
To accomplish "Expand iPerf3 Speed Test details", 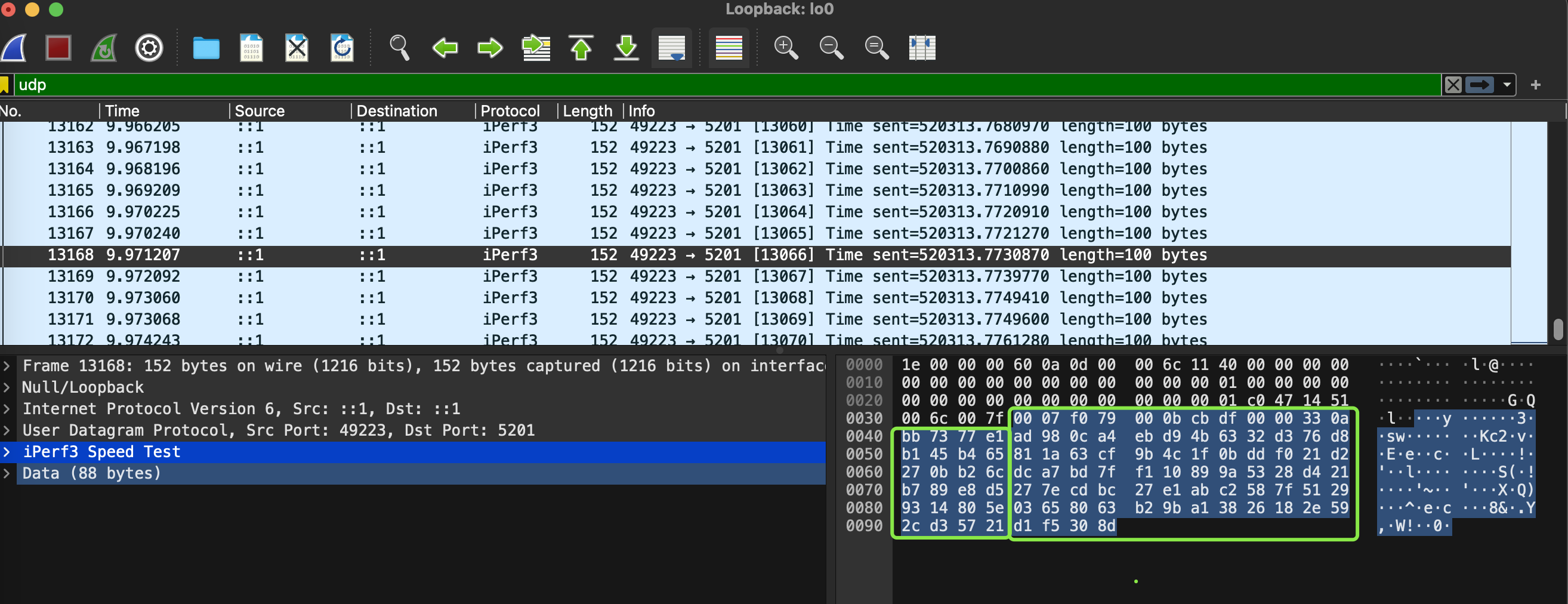I will click(7, 452).
